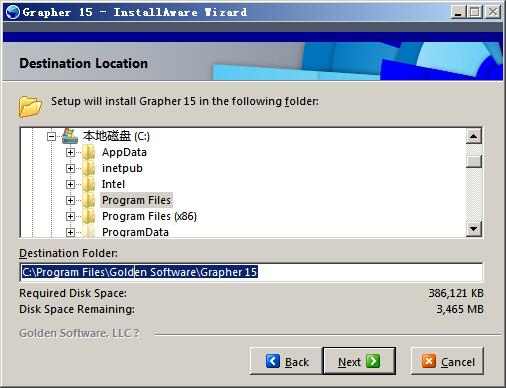Screen dimensions: 506x388
Task: Click the Grapher globe icon in title bar
Action: [13, 13]
